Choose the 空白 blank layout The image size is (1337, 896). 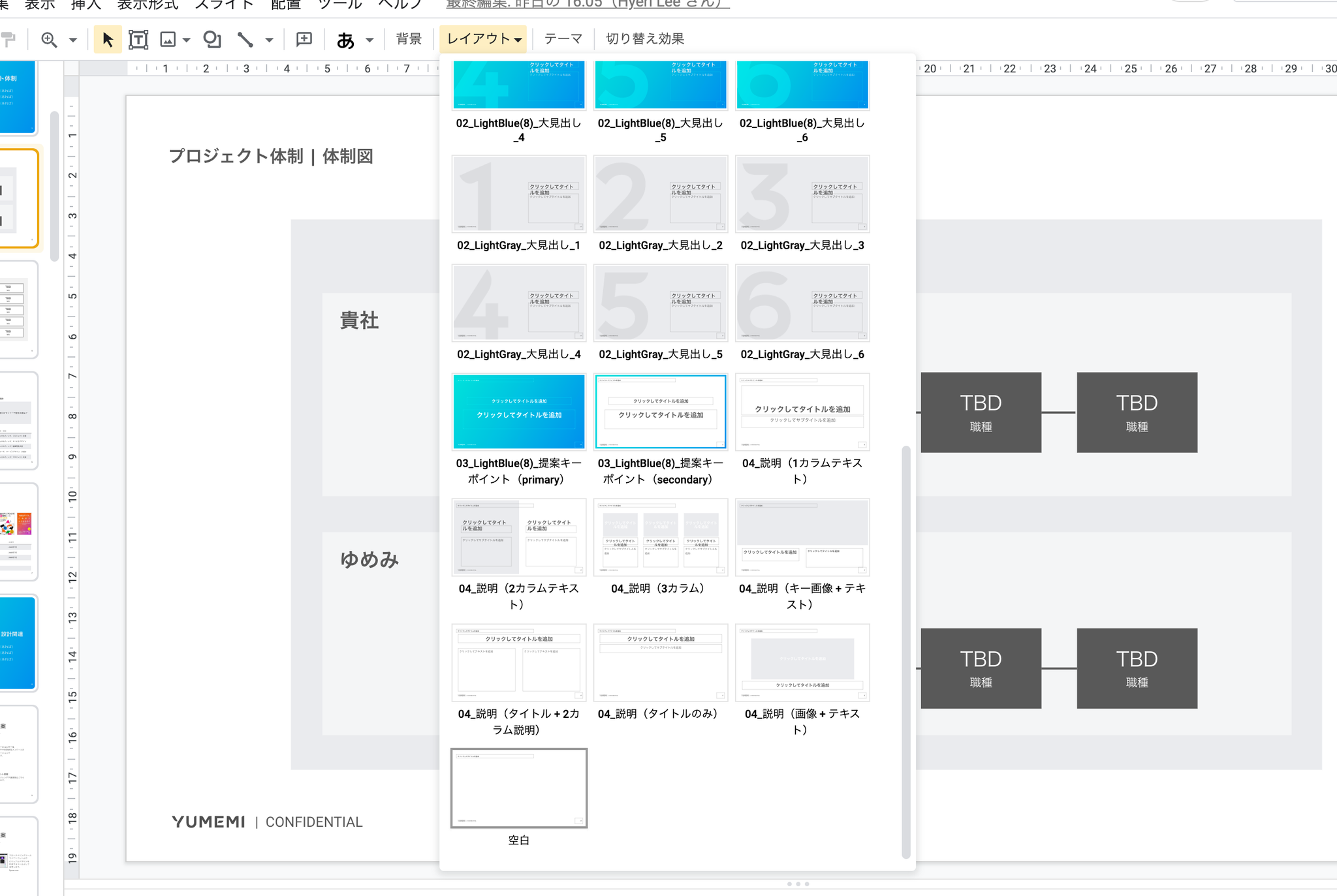pos(519,788)
